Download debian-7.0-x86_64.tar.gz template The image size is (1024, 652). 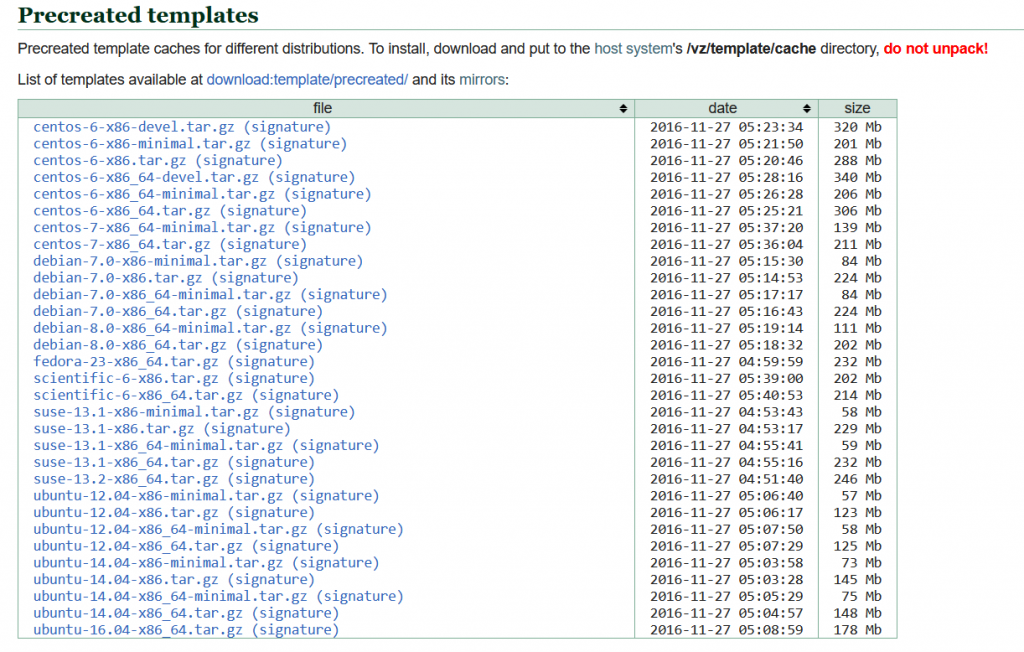point(130,312)
